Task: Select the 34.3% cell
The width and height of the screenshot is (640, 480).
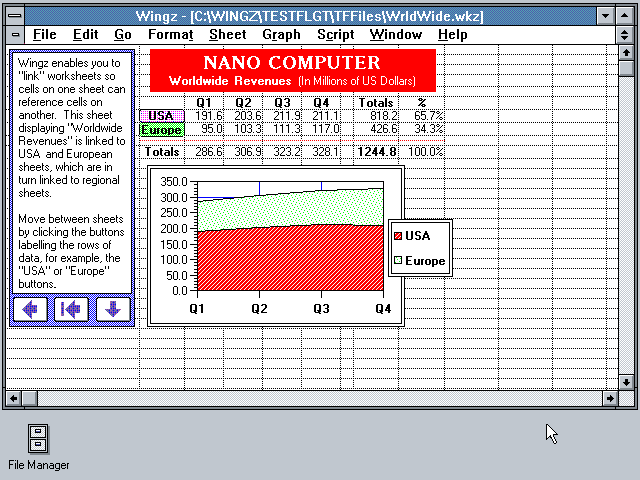Action: click(x=422, y=129)
